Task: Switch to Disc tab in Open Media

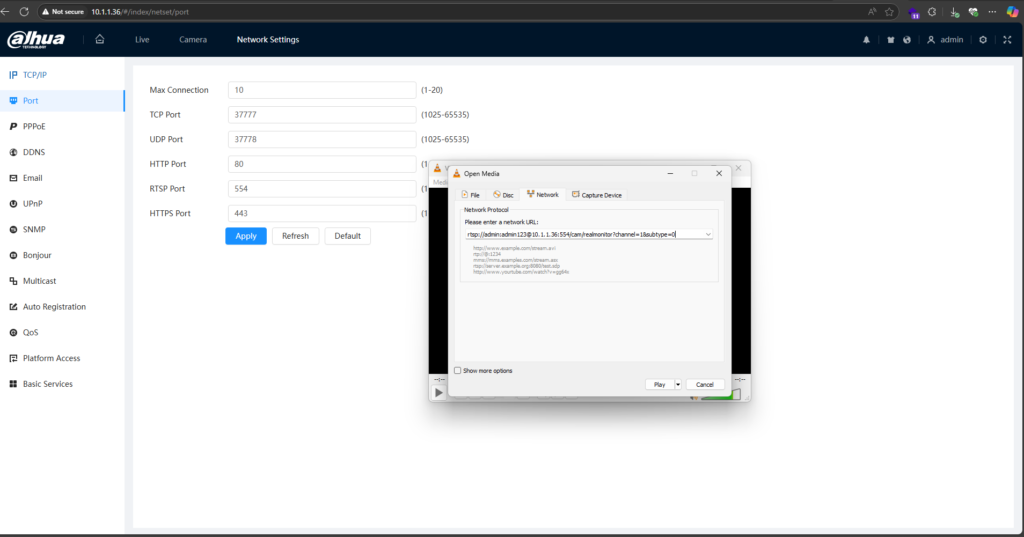Action: (x=504, y=195)
